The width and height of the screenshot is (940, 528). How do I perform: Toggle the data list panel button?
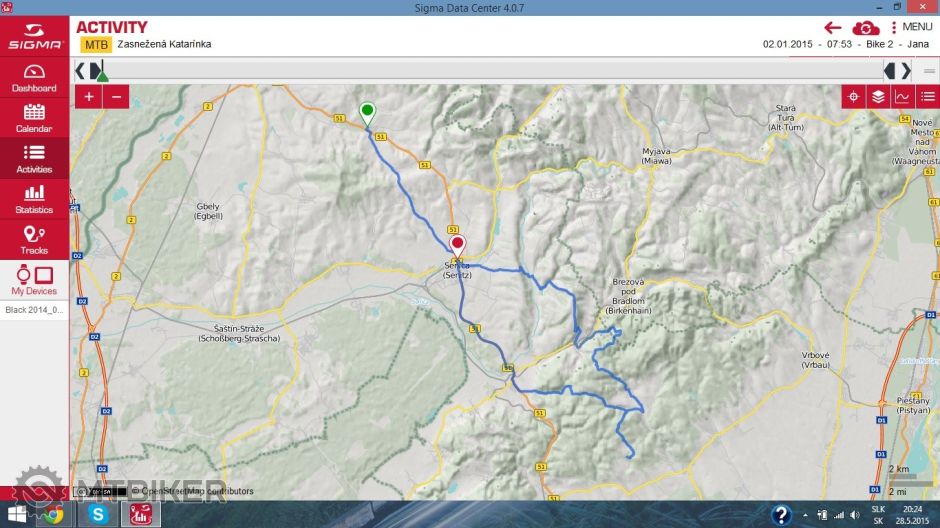click(927, 97)
